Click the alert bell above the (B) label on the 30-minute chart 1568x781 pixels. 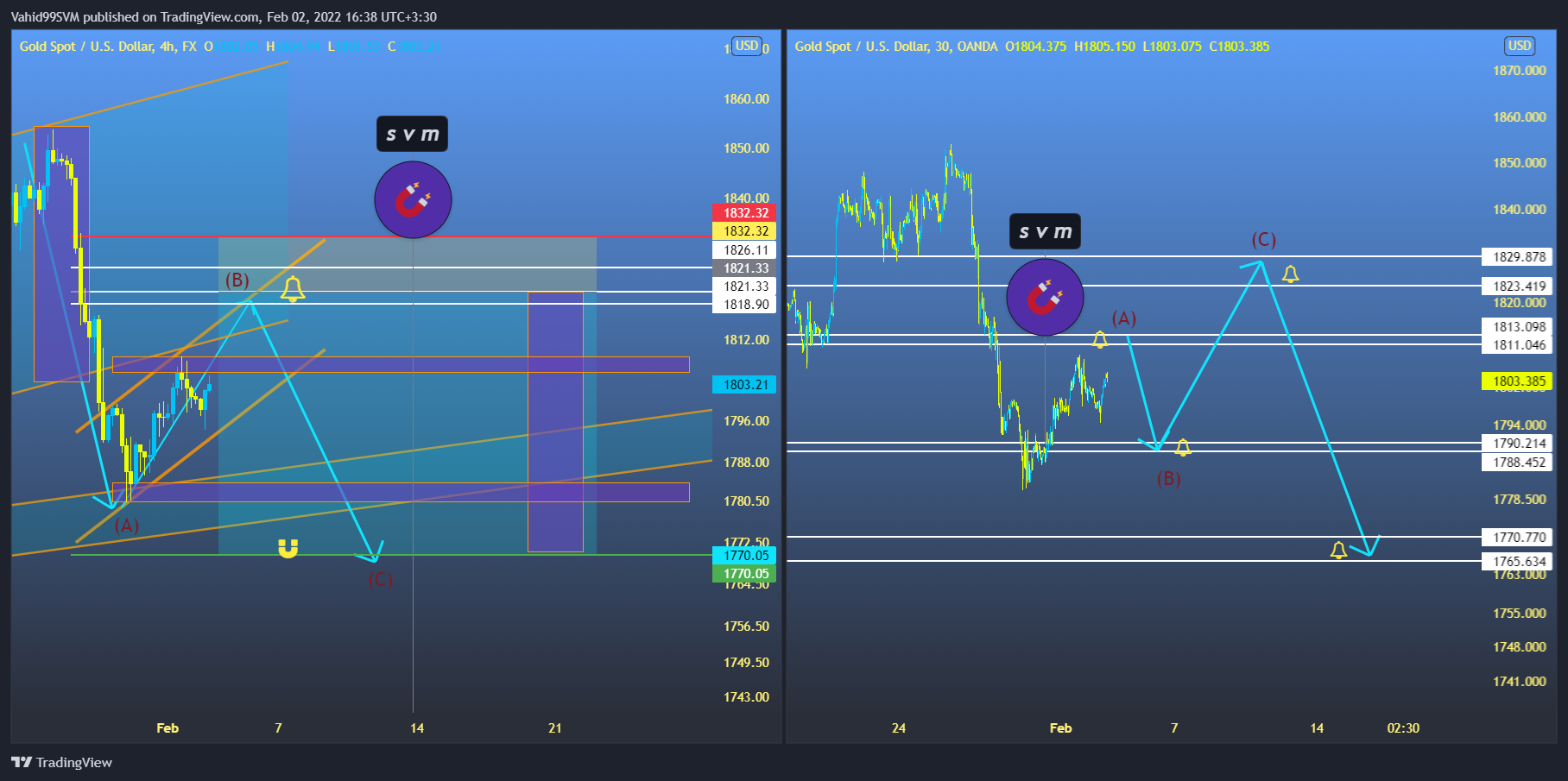(1183, 447)
